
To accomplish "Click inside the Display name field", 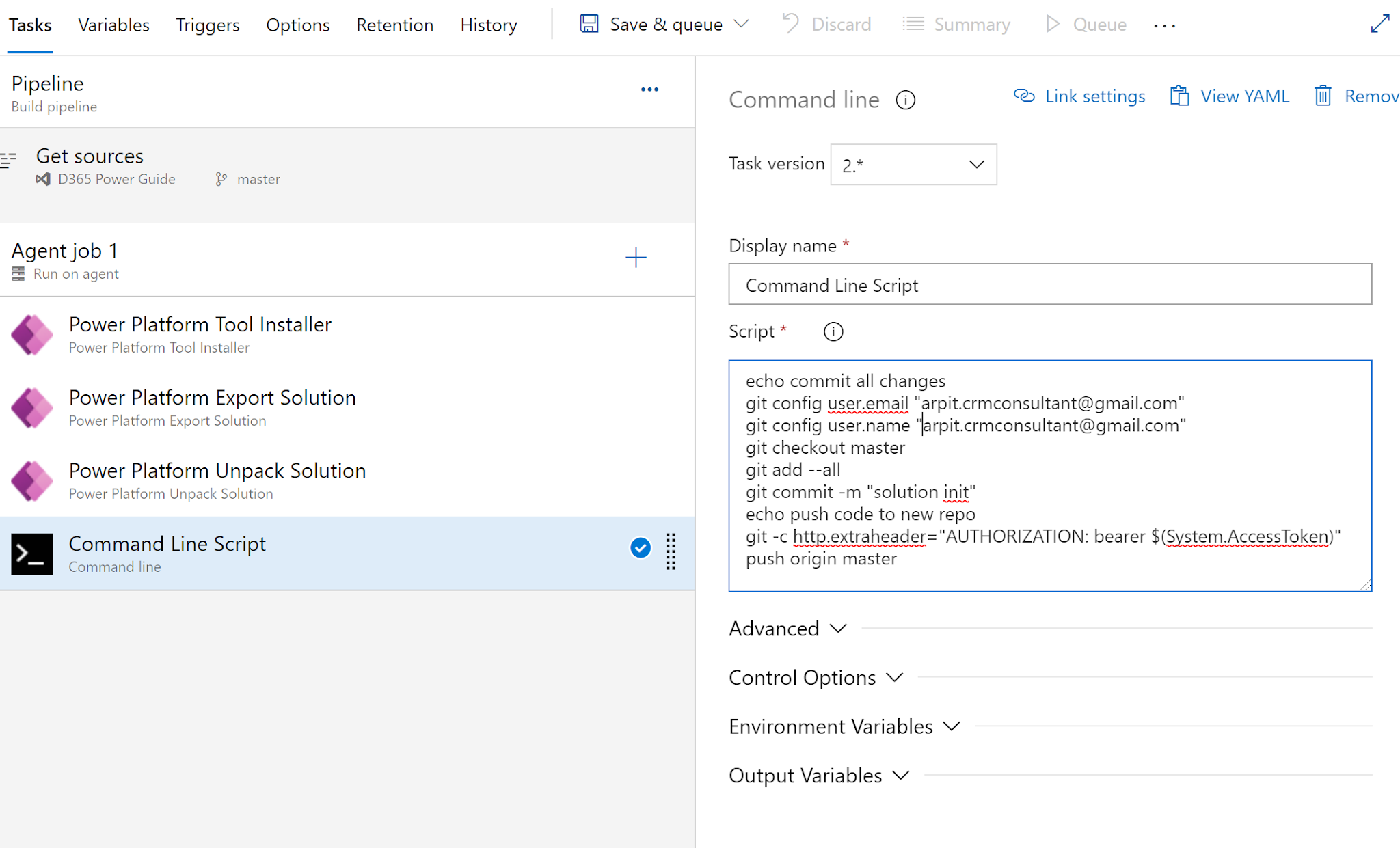I will pyautogui.click(x=1051, y=284).
